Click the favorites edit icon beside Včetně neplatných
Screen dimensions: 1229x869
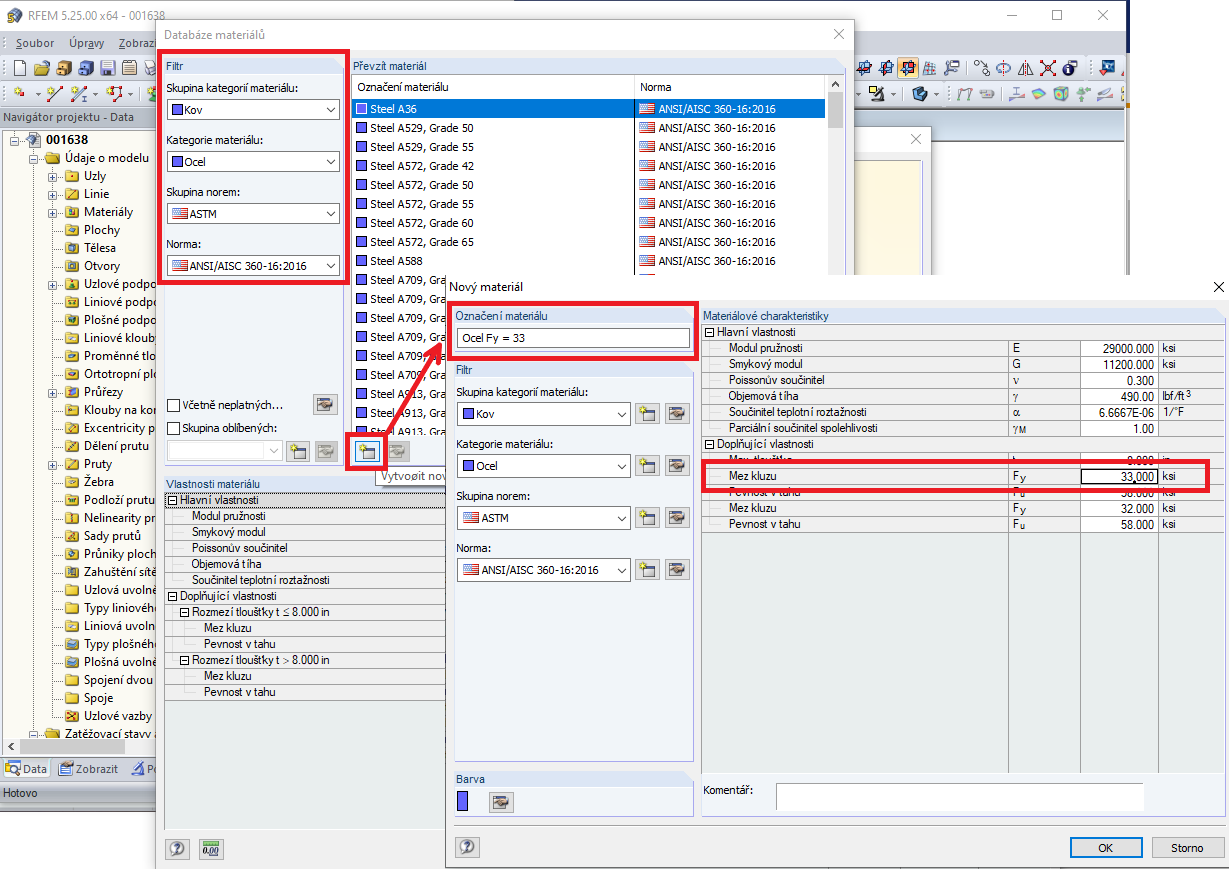[x=325, y=405]
